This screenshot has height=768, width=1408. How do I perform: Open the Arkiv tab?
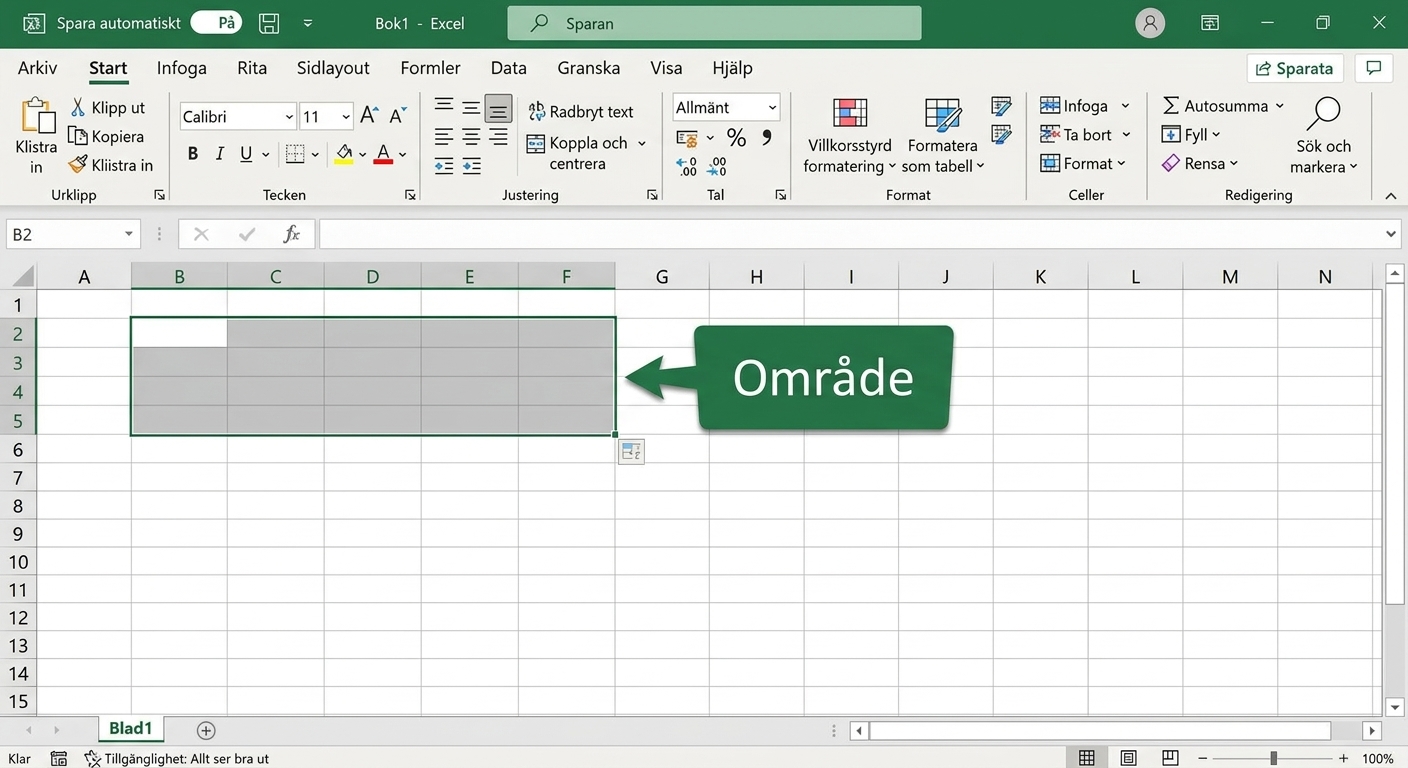coord(38,68)
